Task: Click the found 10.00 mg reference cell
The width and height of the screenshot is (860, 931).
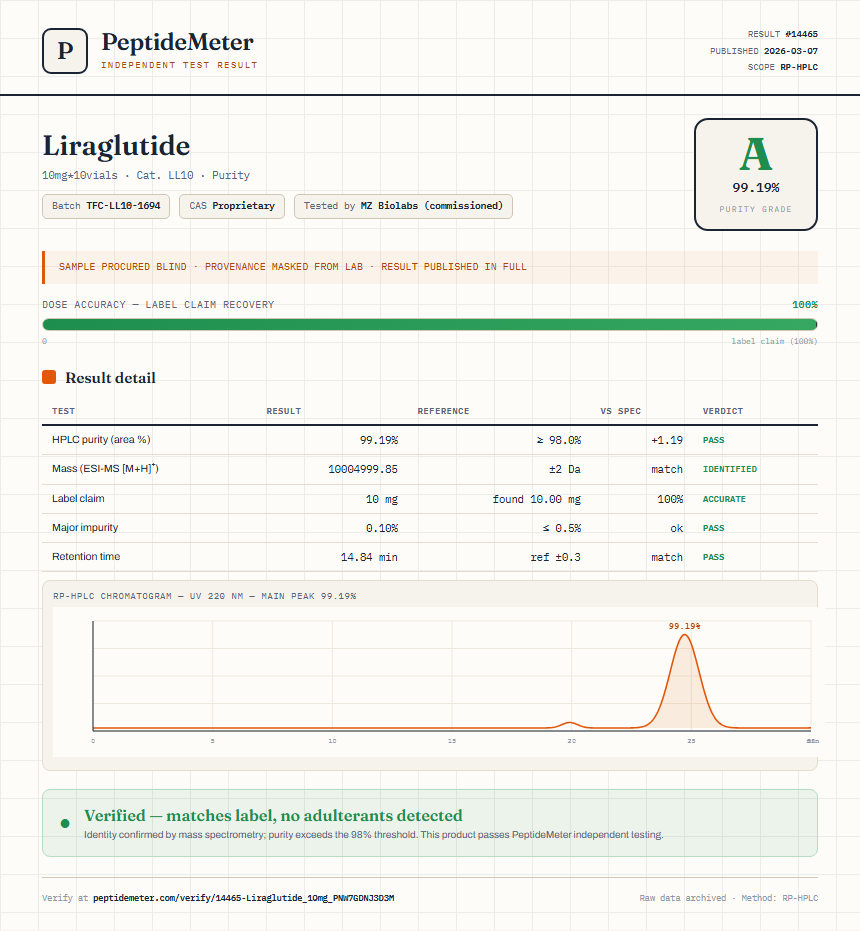Action: (537, 499)
